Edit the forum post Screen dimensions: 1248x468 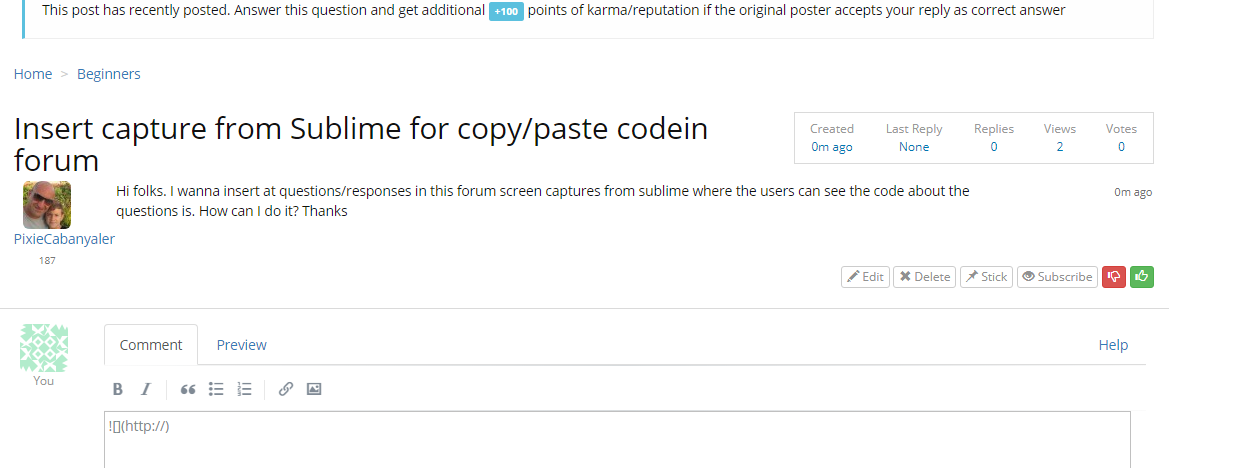(865, 277)
